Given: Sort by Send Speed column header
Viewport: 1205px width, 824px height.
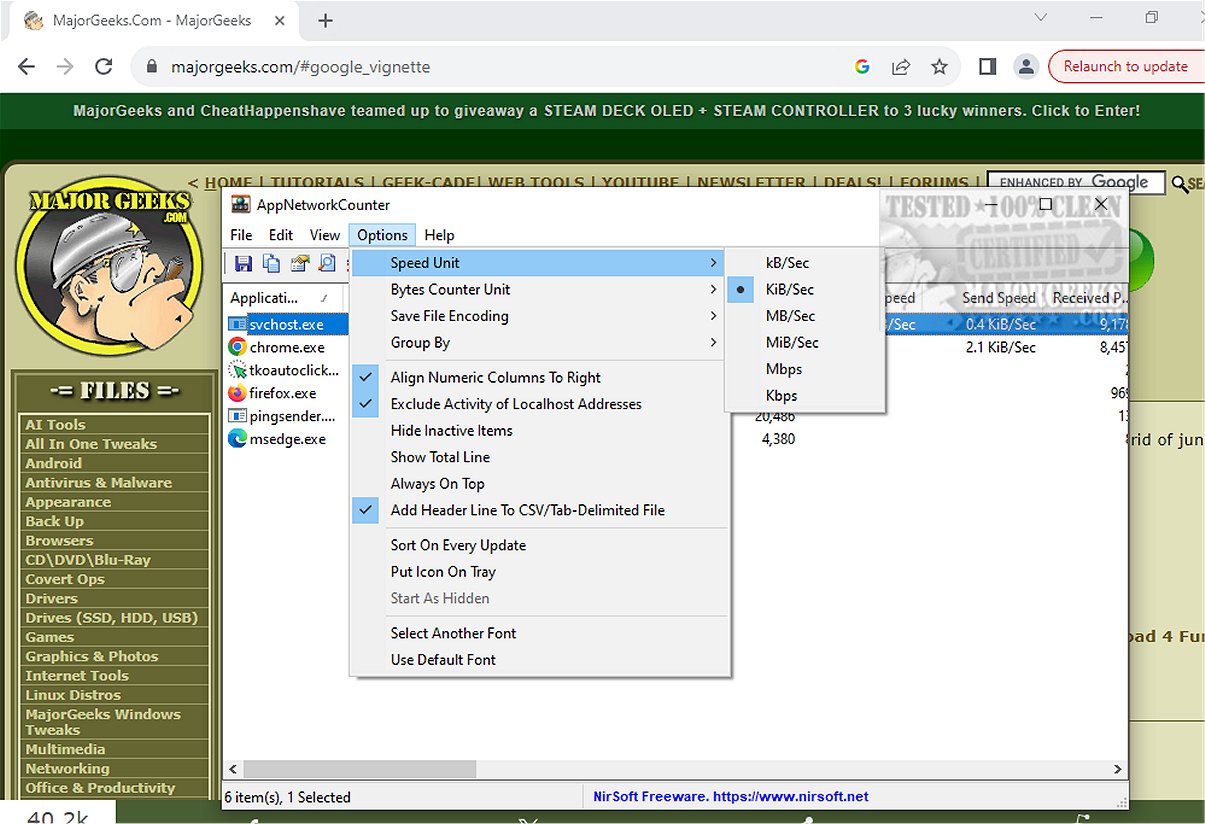Looking at the screenshot, I should 998,298.
